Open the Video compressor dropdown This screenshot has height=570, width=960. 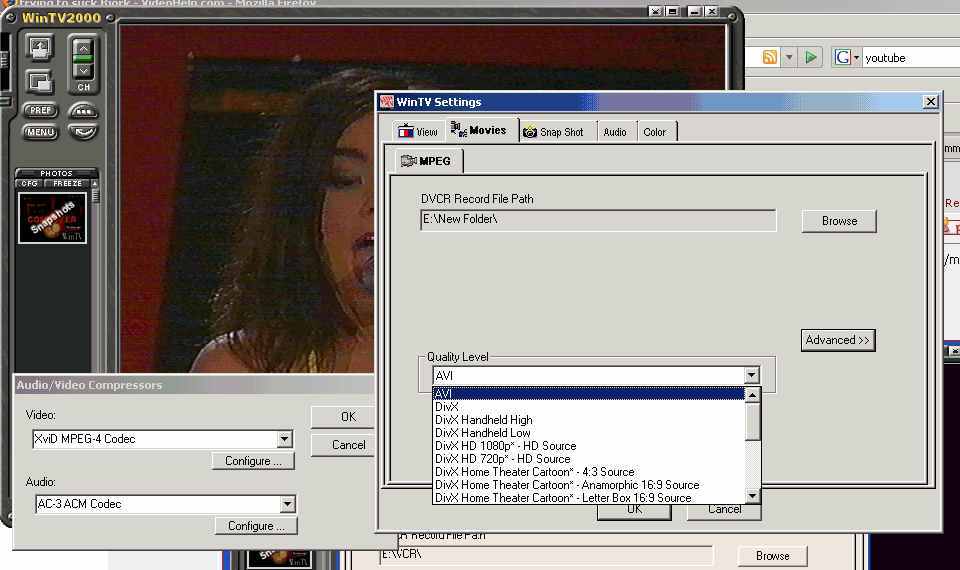pyautogui.click(x=284, y=439)
